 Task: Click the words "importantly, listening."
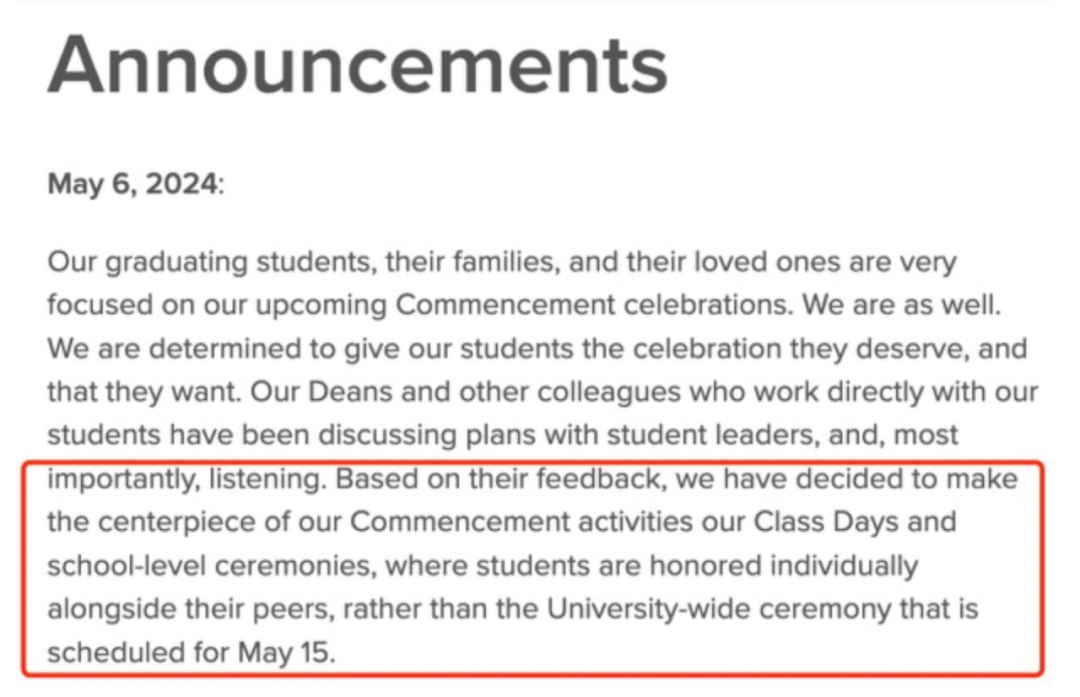click(x=187, y=479)
